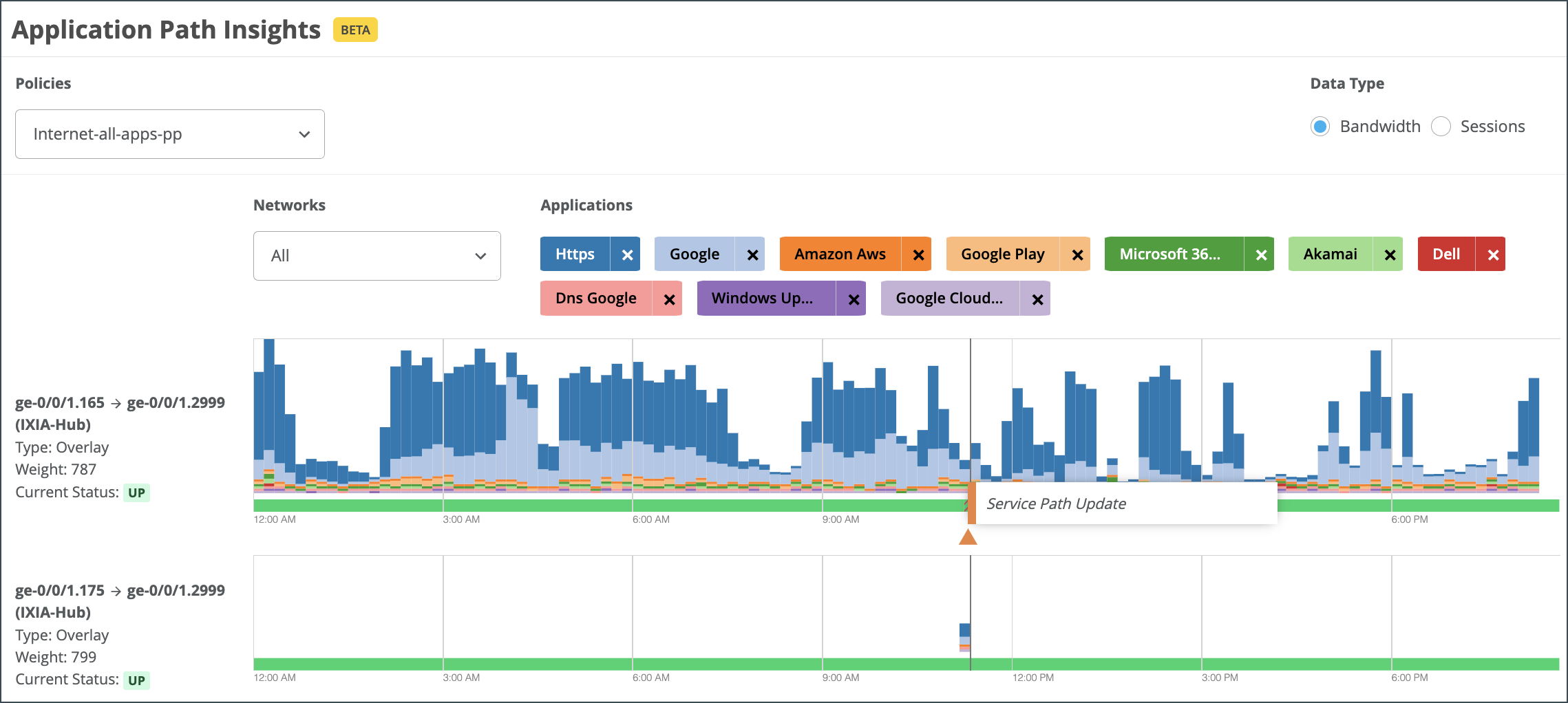Click the orange Service Path Update marker

coord(968,537)
